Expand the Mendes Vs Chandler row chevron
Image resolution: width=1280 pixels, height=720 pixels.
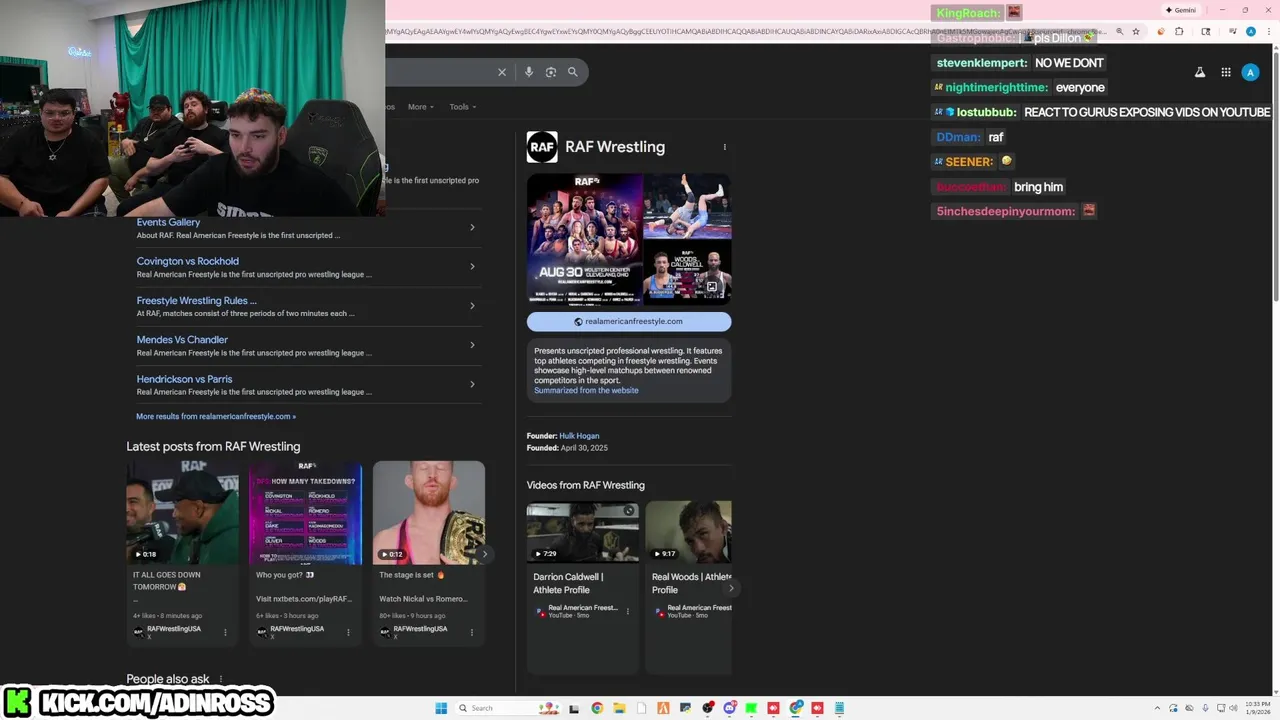pos(472,345)
